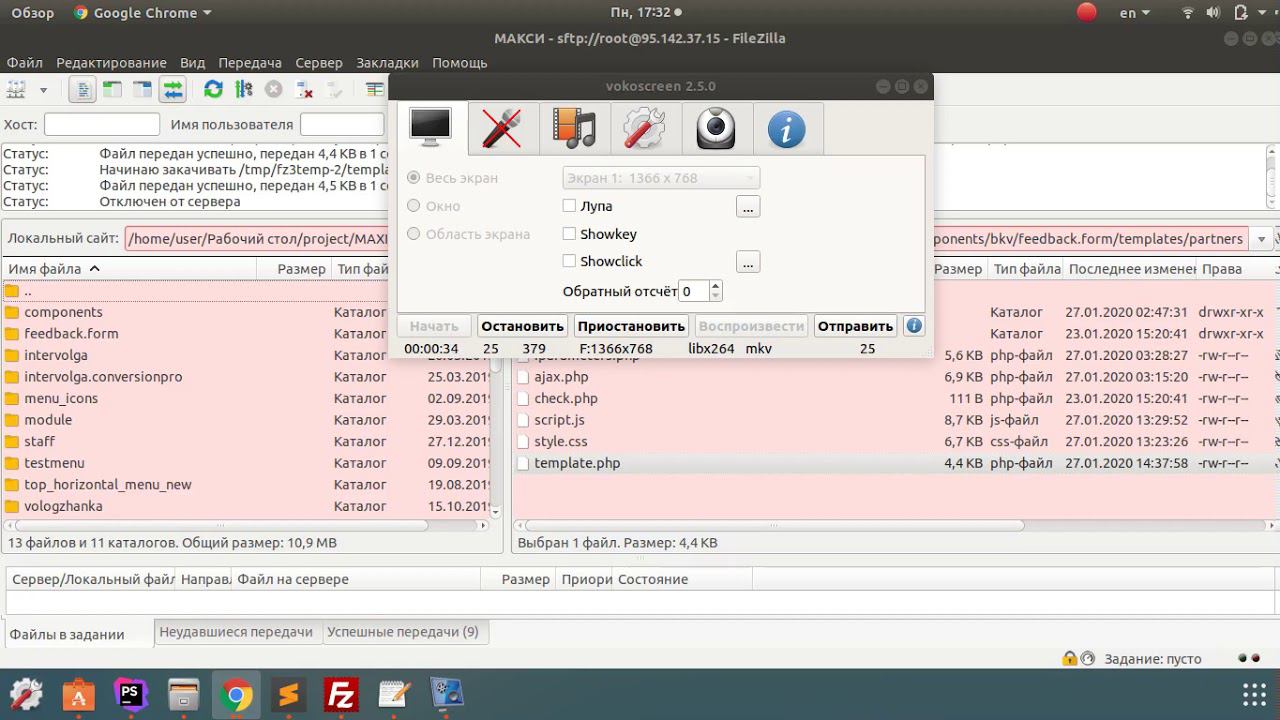Enable the Showclick checkbox
The image size is (1280, 720).
click(x=569, y=261)
